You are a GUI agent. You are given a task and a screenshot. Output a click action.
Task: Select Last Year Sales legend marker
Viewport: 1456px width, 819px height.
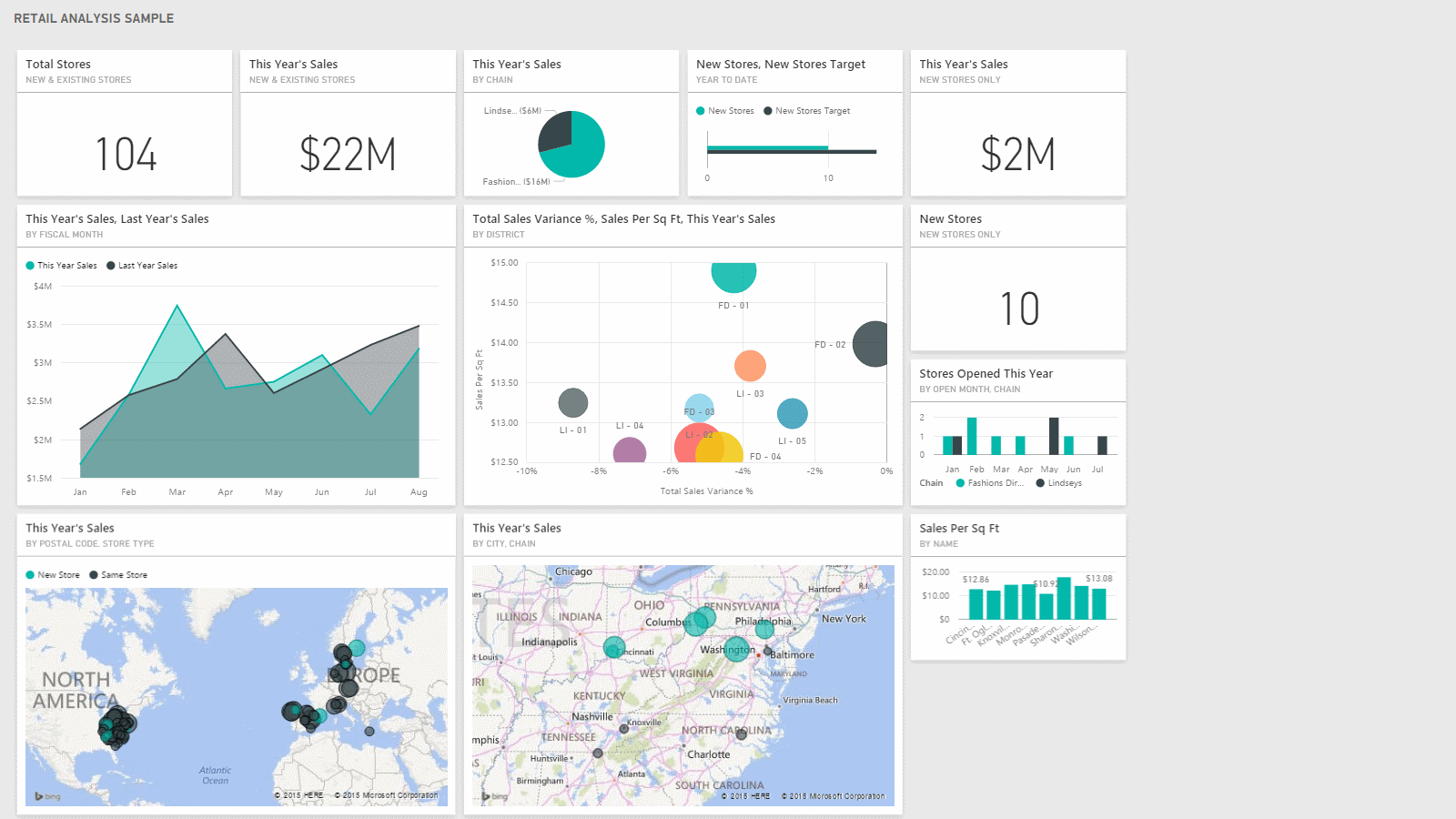(x=111, y=266)
